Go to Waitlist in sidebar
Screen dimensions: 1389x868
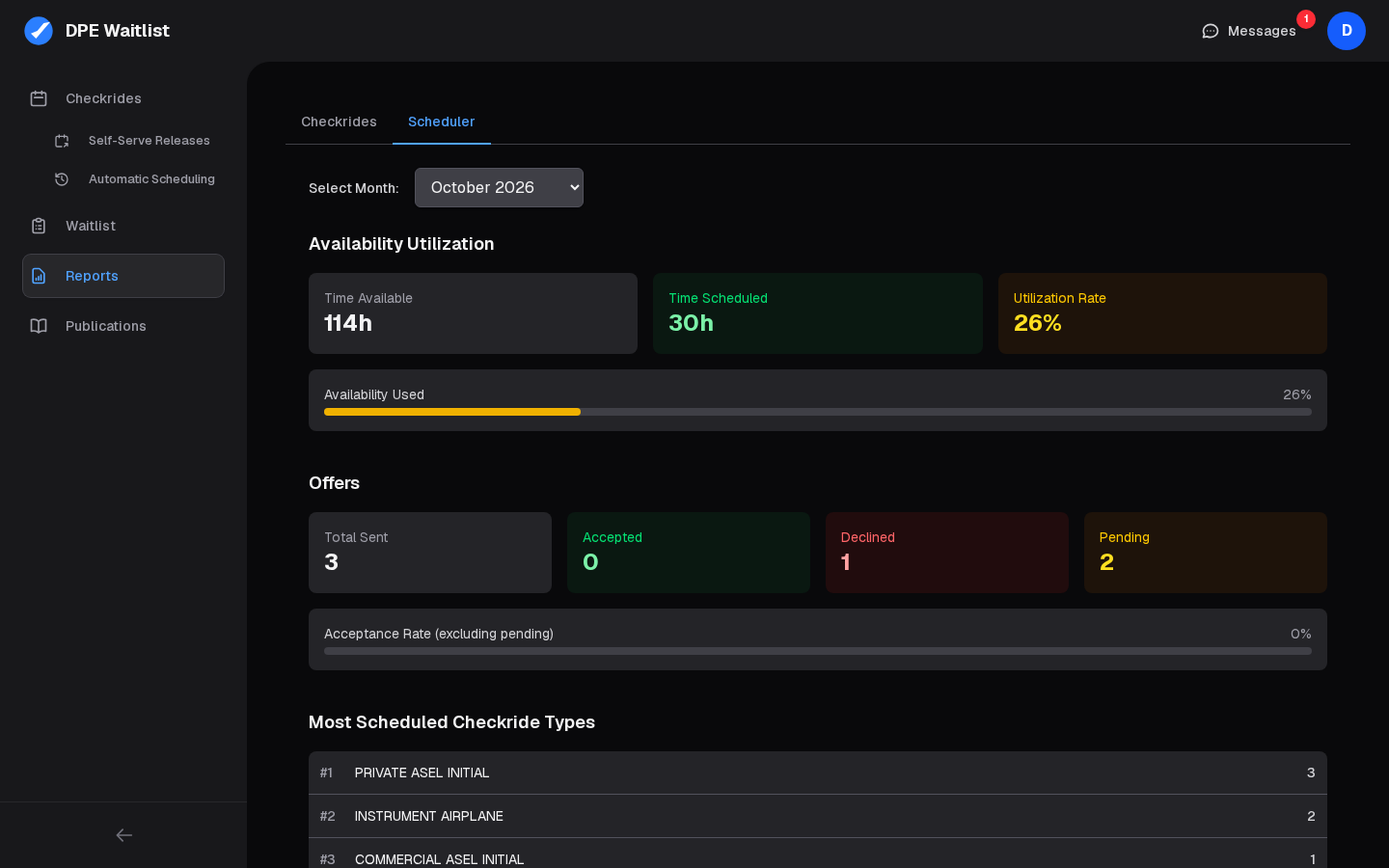pyautogui.click(x=123, y=226)
